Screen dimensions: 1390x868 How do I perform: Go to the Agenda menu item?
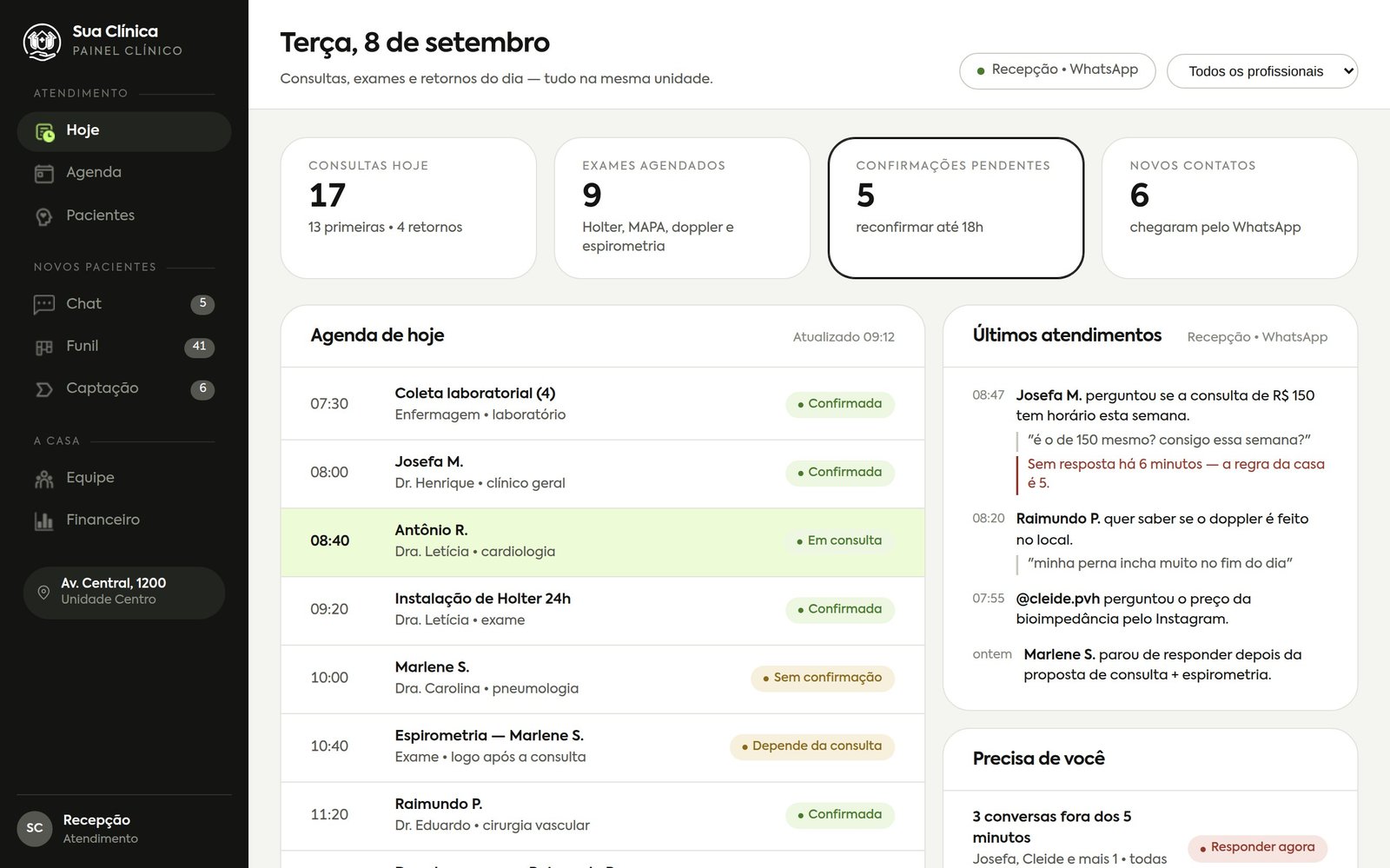pyautogui.click(x=124, y=173)
